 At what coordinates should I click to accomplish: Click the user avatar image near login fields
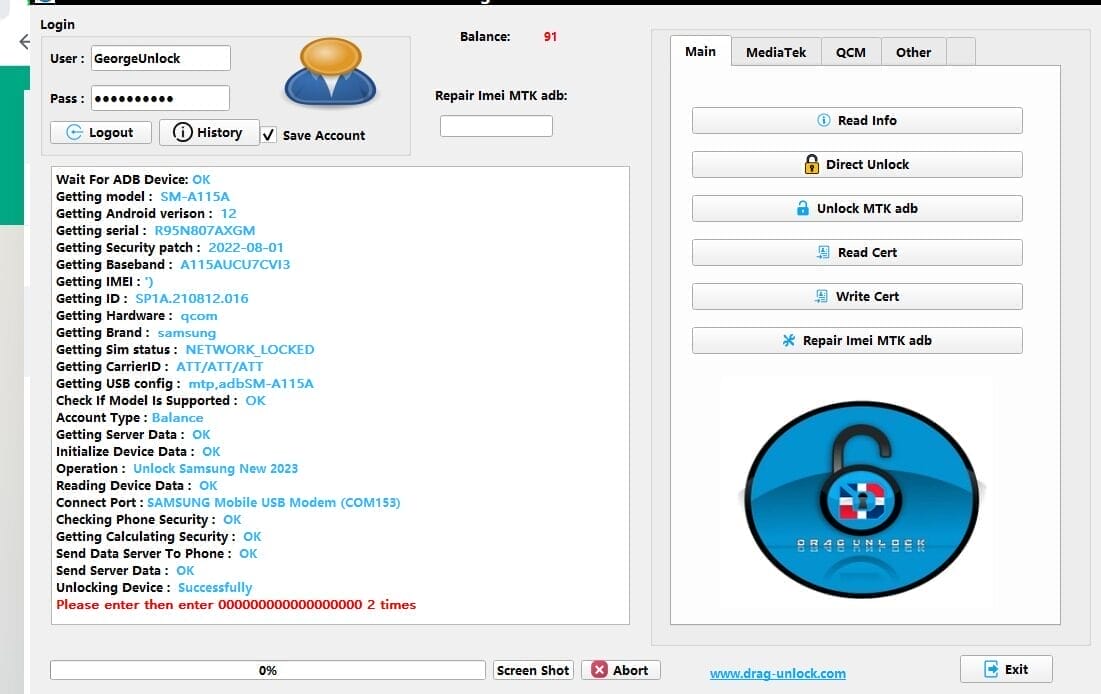[x=332, y=72]
